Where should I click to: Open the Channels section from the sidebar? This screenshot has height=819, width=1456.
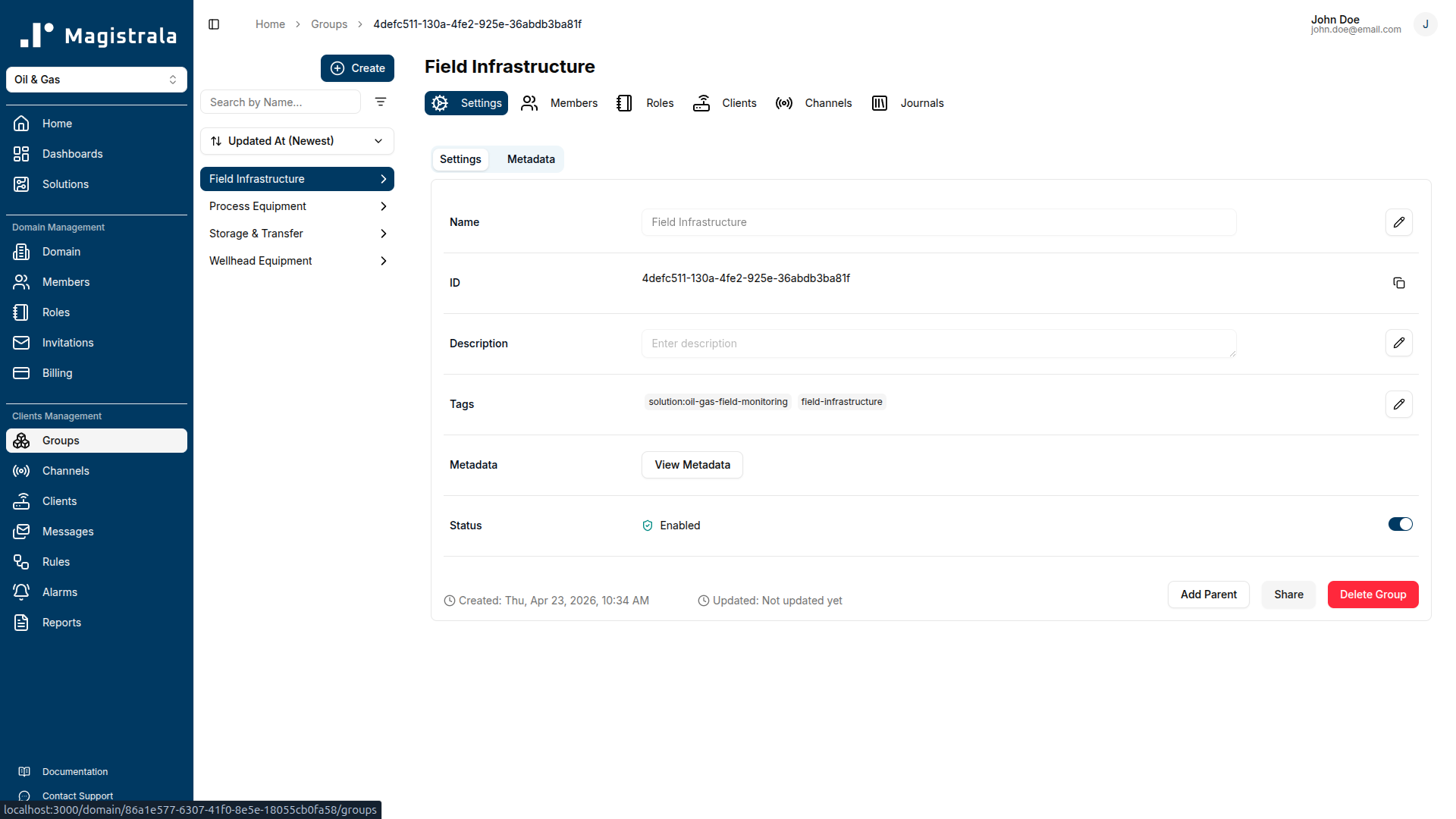pos(67,470)
